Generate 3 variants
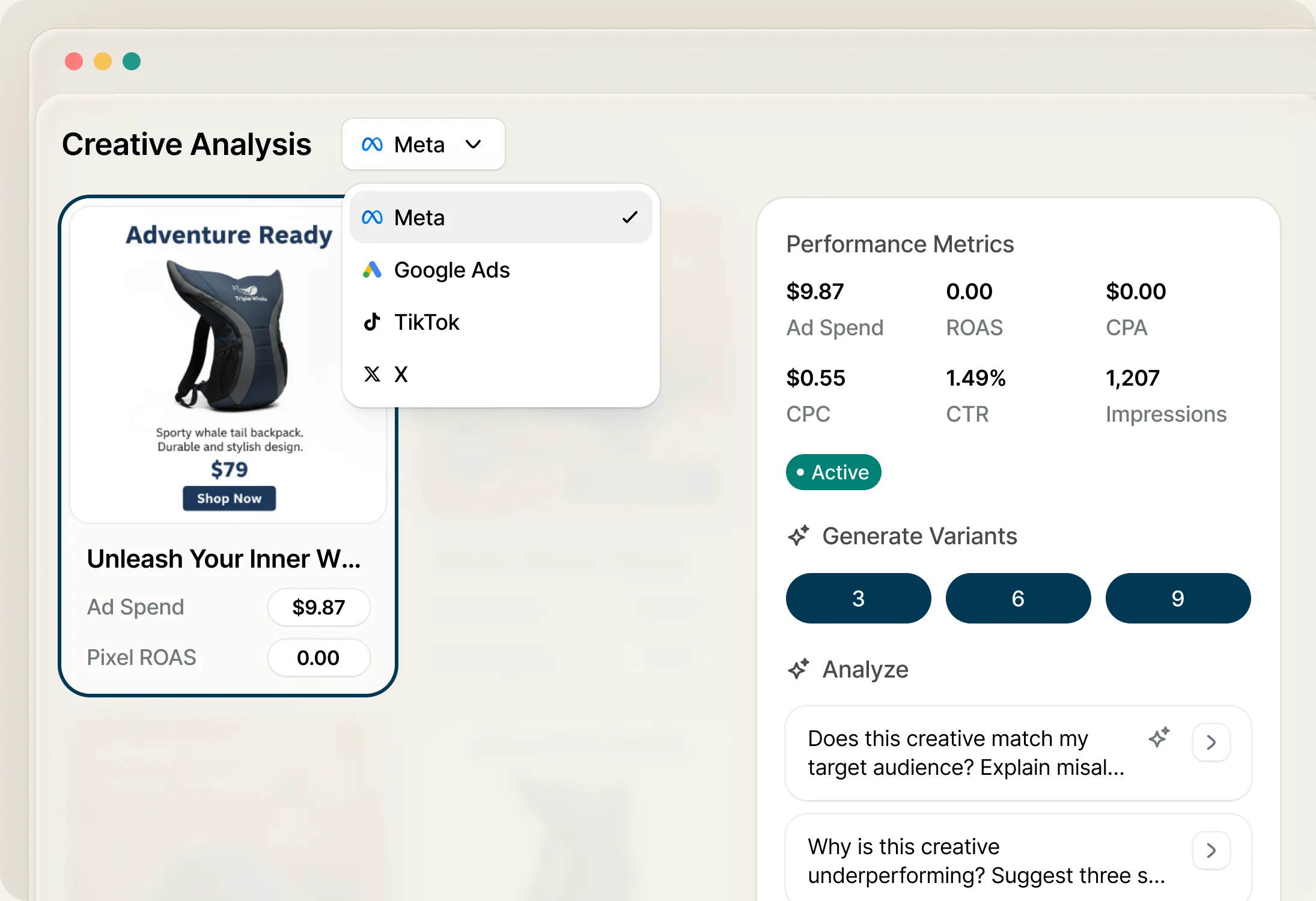 858,598
